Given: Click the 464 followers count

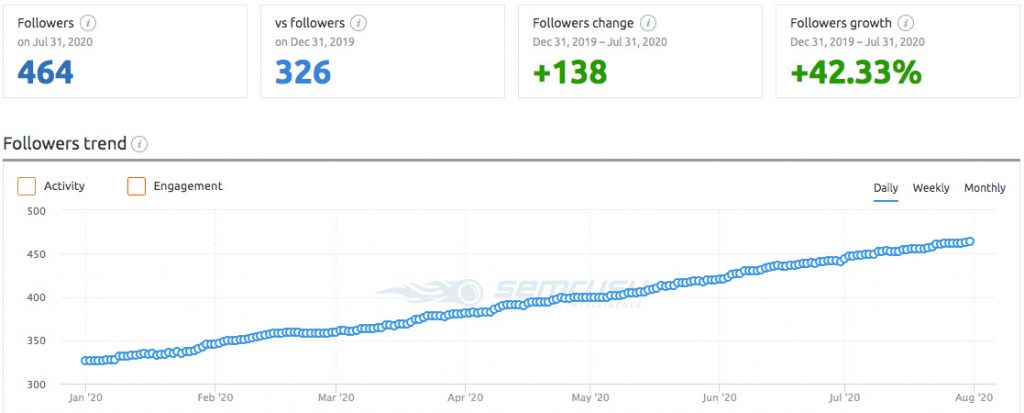Looking at the screenshot, I should click(46, 72).
